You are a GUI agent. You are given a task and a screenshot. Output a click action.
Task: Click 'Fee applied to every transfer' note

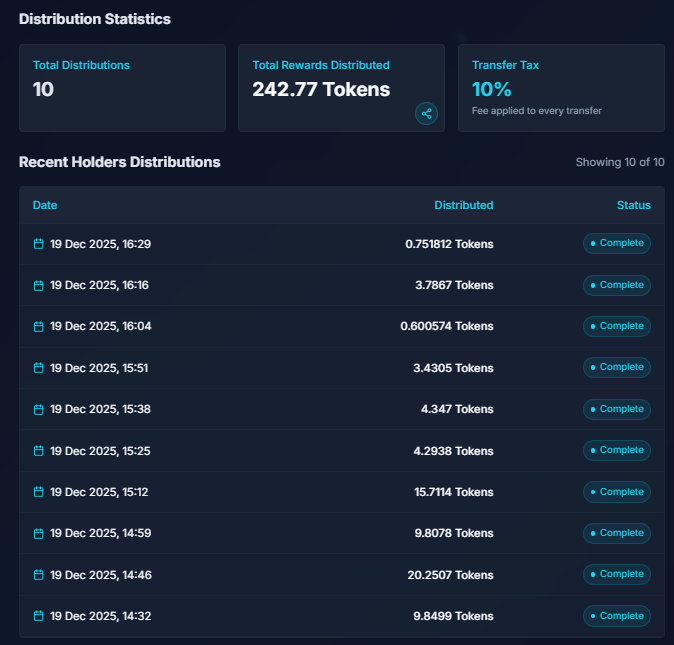(x=536, y=111)
